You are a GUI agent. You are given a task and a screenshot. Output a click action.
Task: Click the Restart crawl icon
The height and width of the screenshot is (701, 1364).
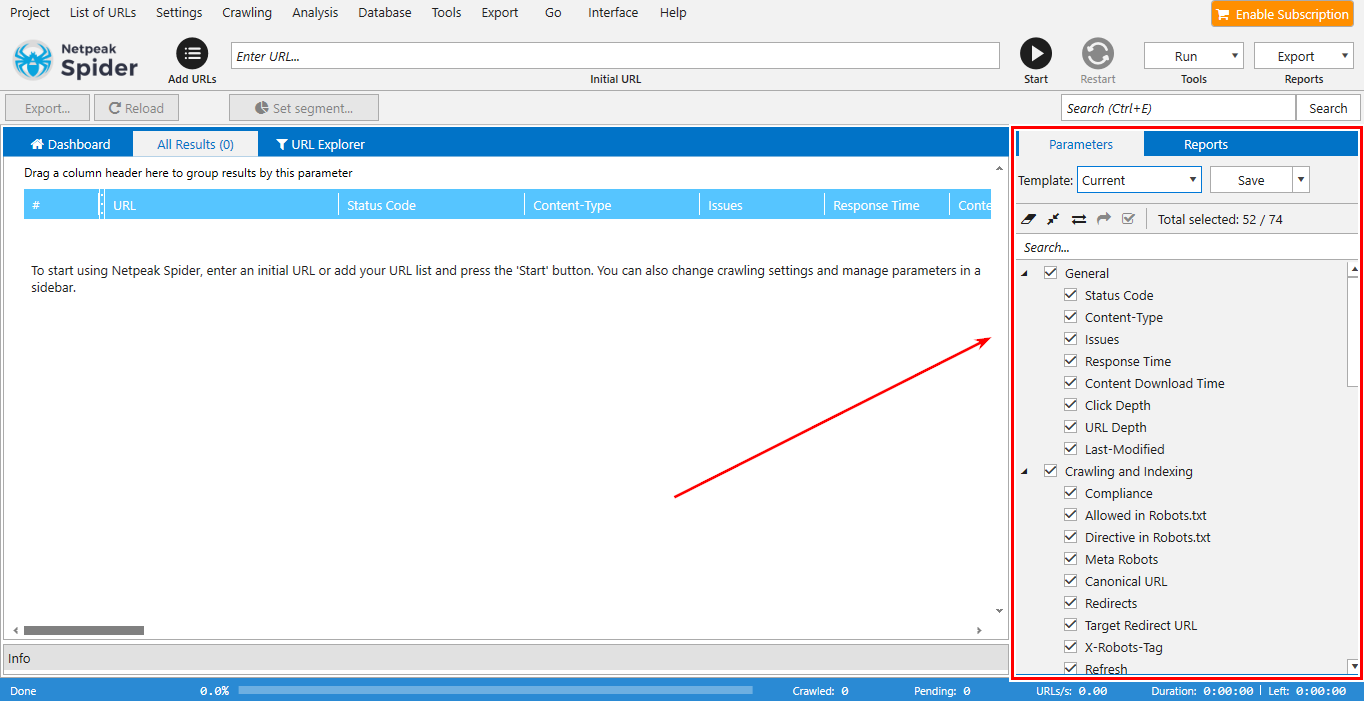[1098, 54]
